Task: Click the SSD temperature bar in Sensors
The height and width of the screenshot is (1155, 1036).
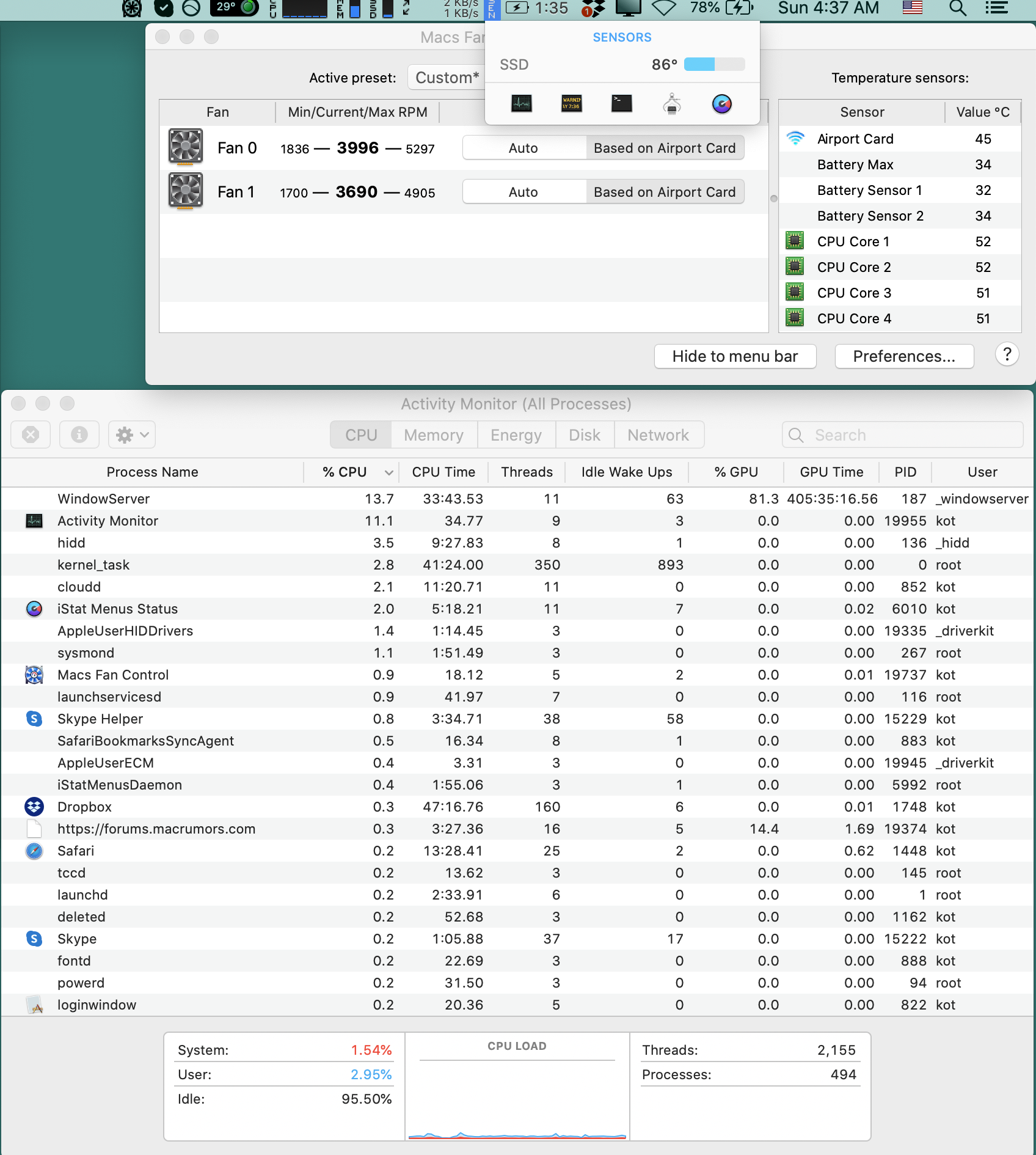Action: (715, 64)
